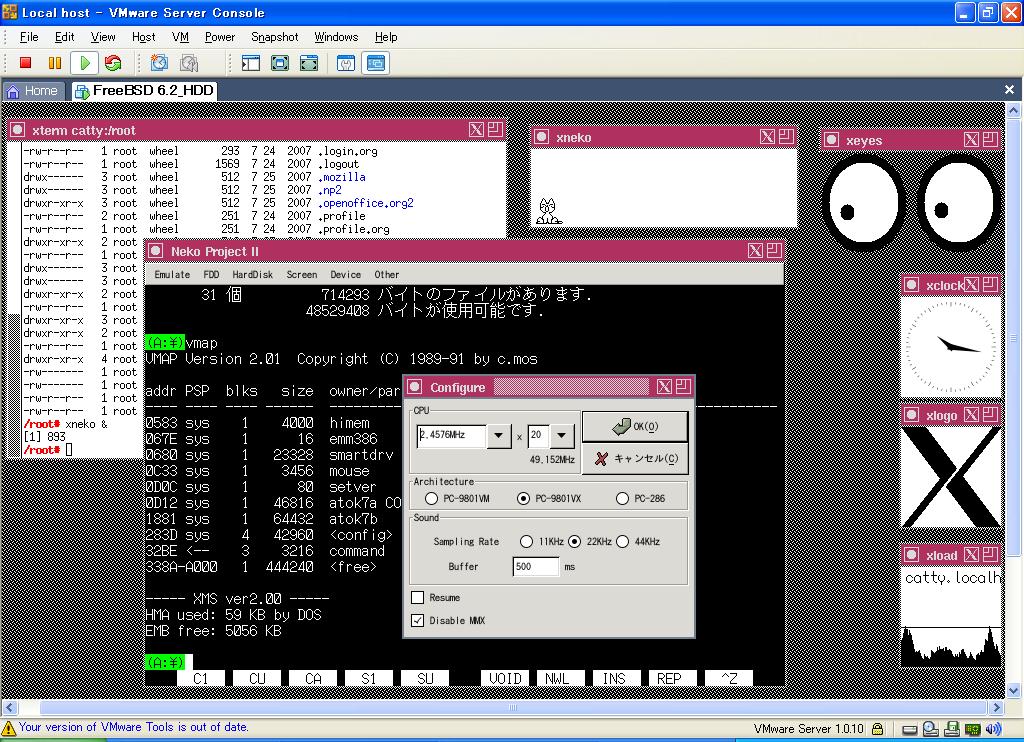Click the green Power On play icon
This screenshot has height=742, width=1024.
tap(84, 63)
